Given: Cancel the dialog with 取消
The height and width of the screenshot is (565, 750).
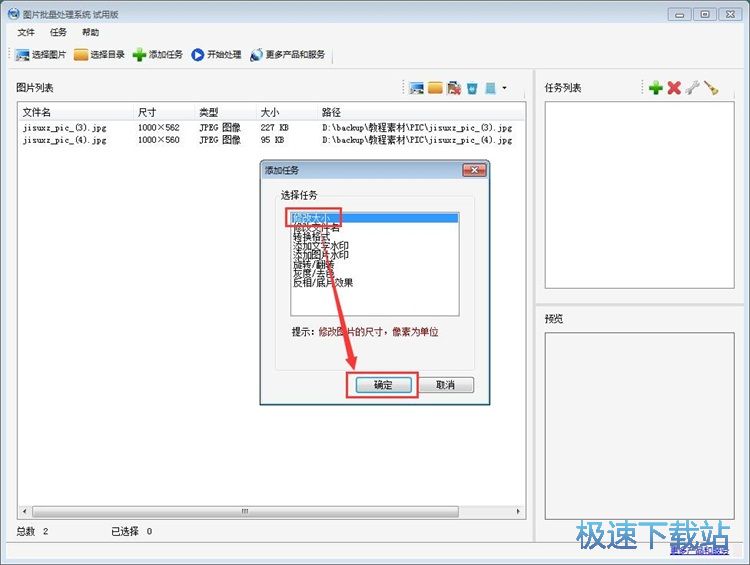Looking at the screenshot, I should tap(445, 385).
